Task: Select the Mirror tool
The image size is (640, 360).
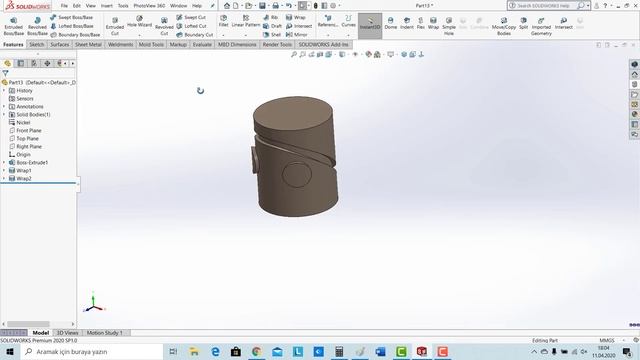Action: click(x=297, y=35)
